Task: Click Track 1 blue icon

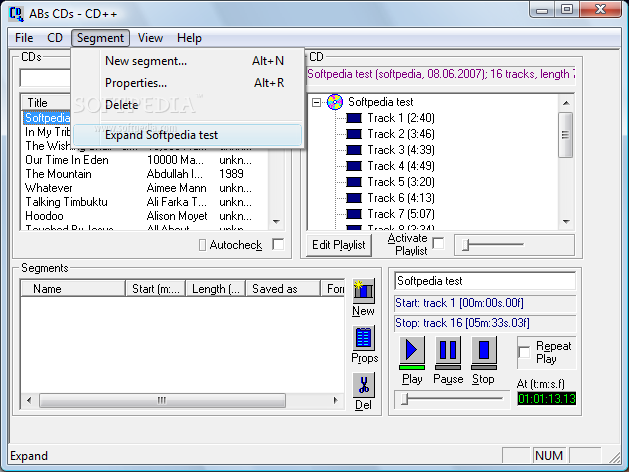Action: click(354, 118)
